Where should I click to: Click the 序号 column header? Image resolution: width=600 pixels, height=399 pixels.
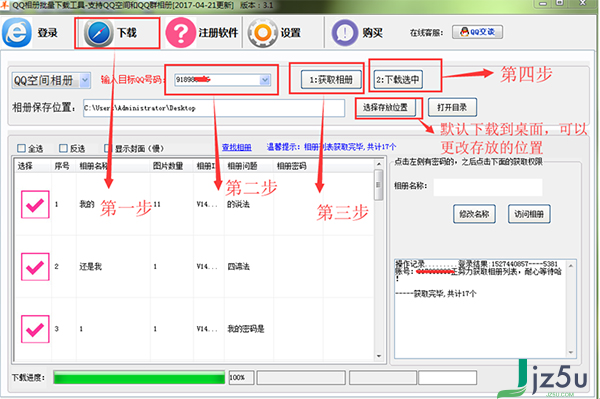coord(62,166)
